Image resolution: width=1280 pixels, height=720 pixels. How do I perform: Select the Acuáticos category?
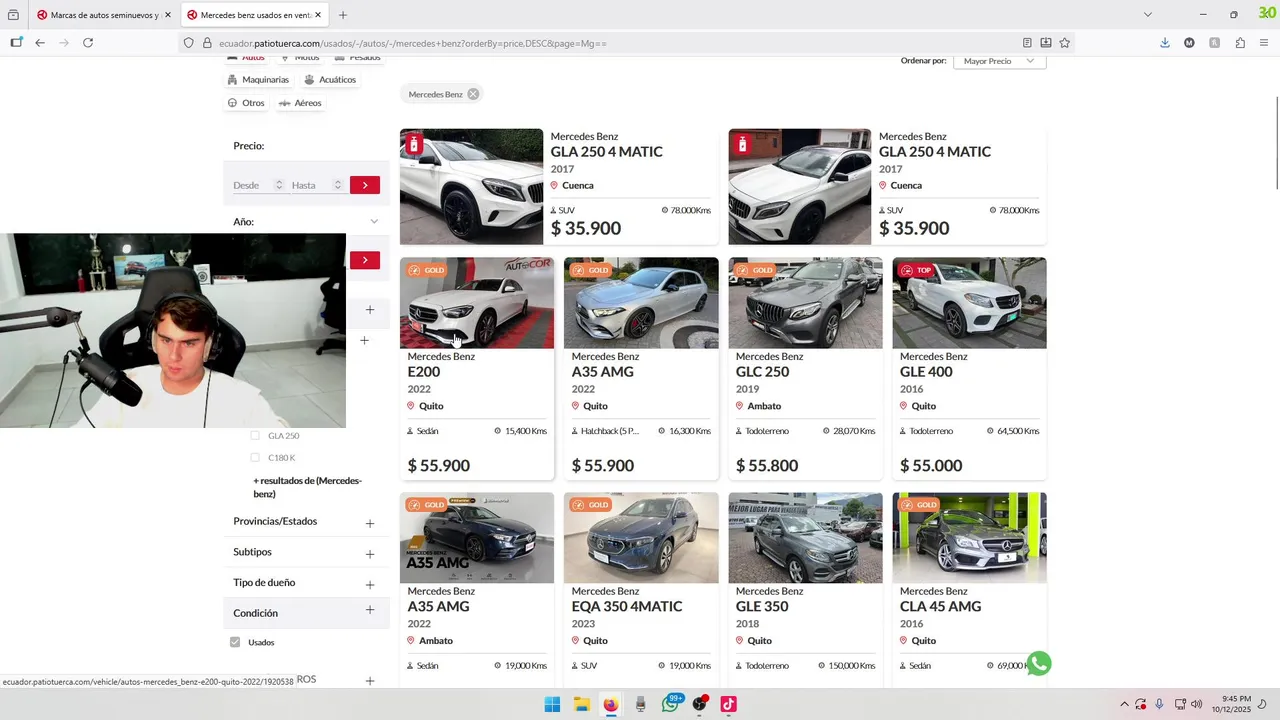coord(330,80)
